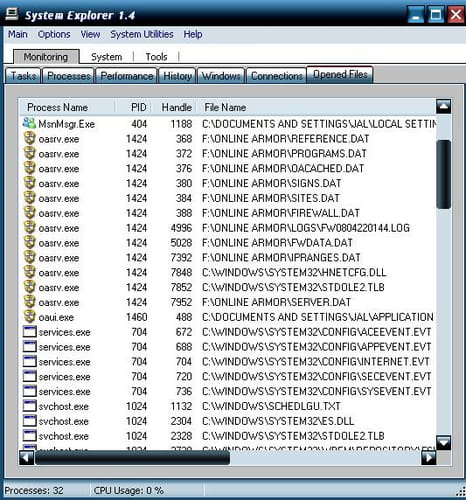Open the Tasks tab
This screenshot has width=466, height=500.
23,76
